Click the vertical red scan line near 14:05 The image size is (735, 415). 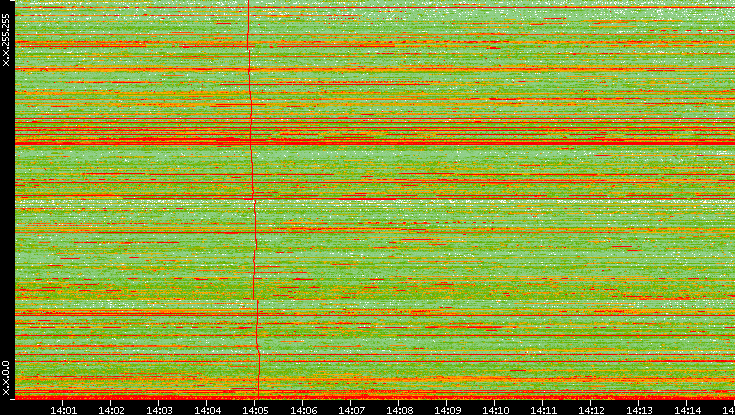click(x=253, y=199)
